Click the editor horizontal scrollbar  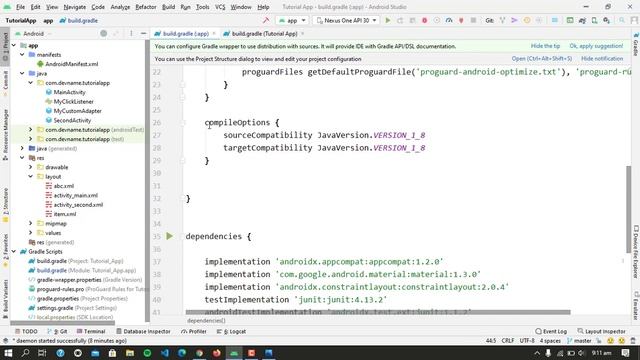[378, 312]
